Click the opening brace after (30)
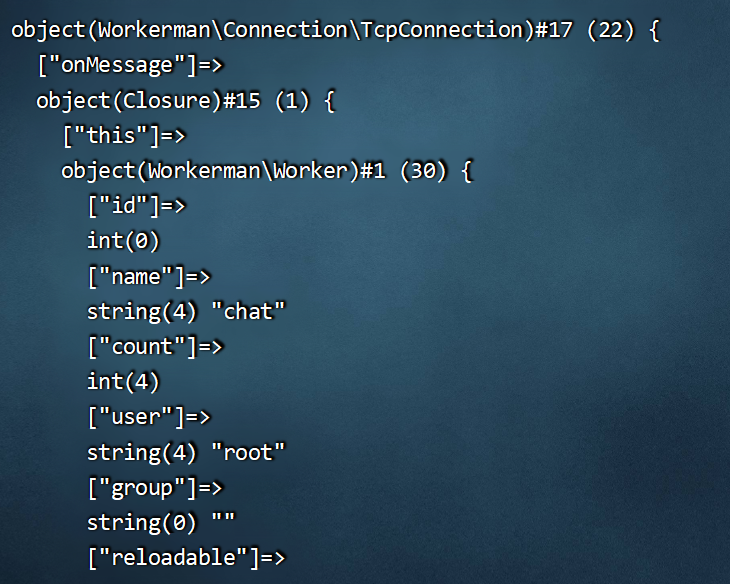The height and width of the screenshot is (584, 730). click(467, 171)
